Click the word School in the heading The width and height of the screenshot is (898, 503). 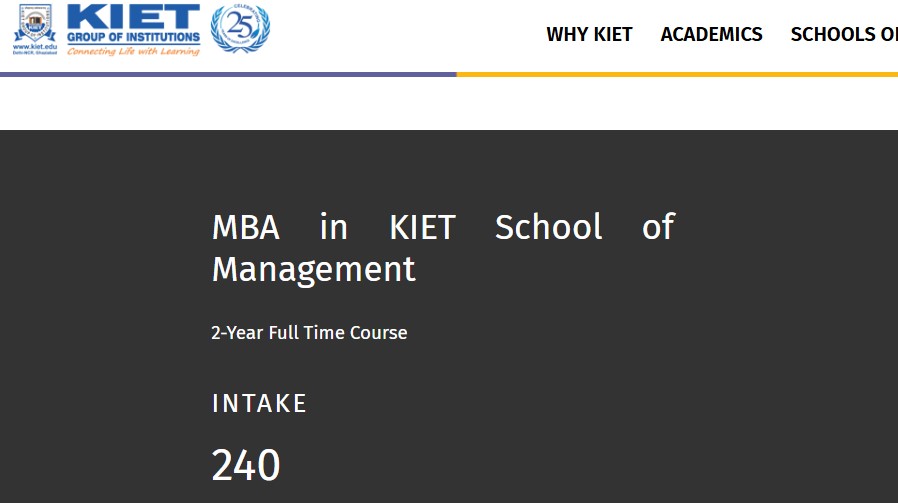[548, 227]
